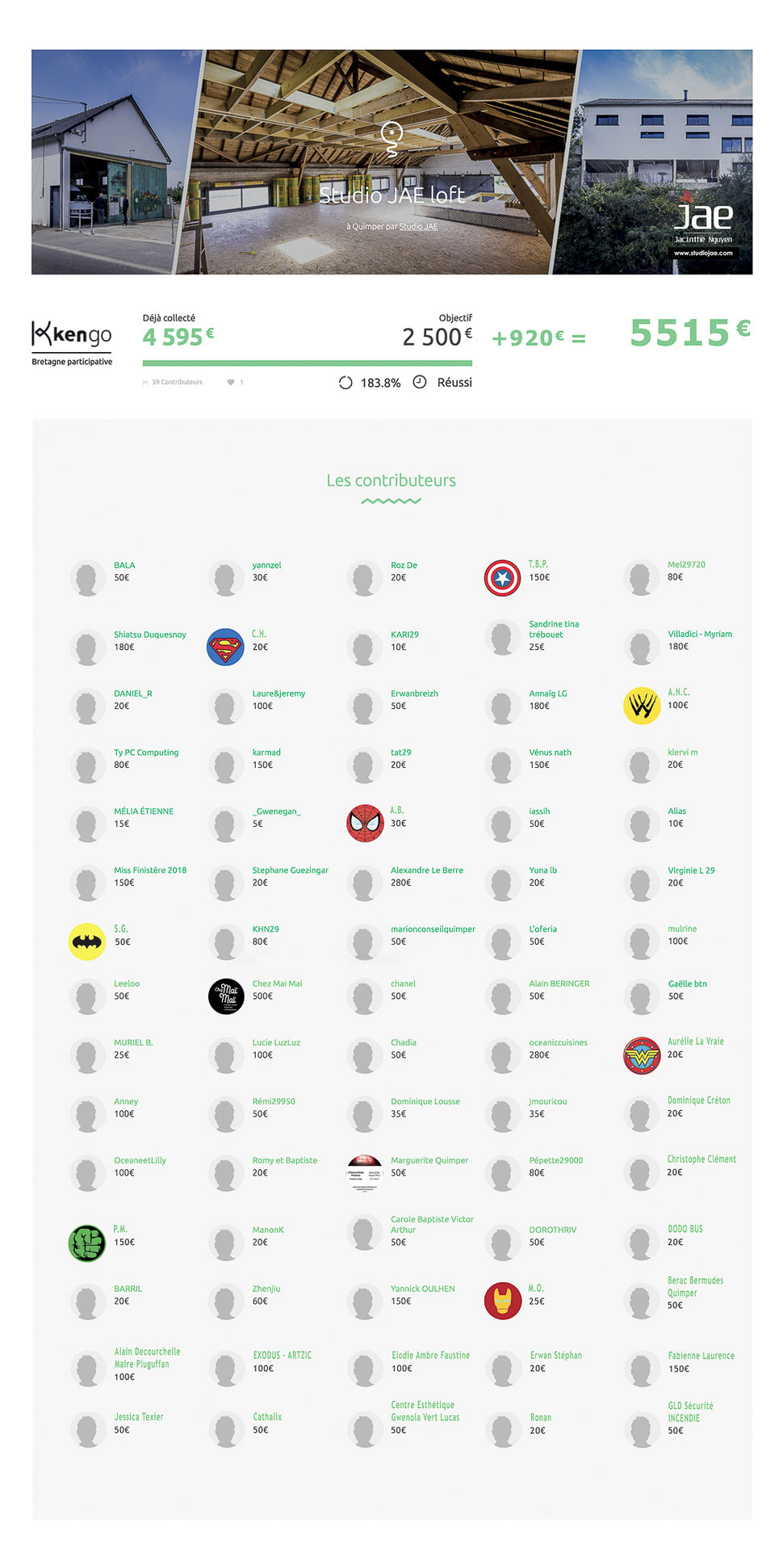Image resolution: width=783 pixels, height=1568 pixels.
Task: Click the www.studiojae.com website label
Action: (703, 253)
